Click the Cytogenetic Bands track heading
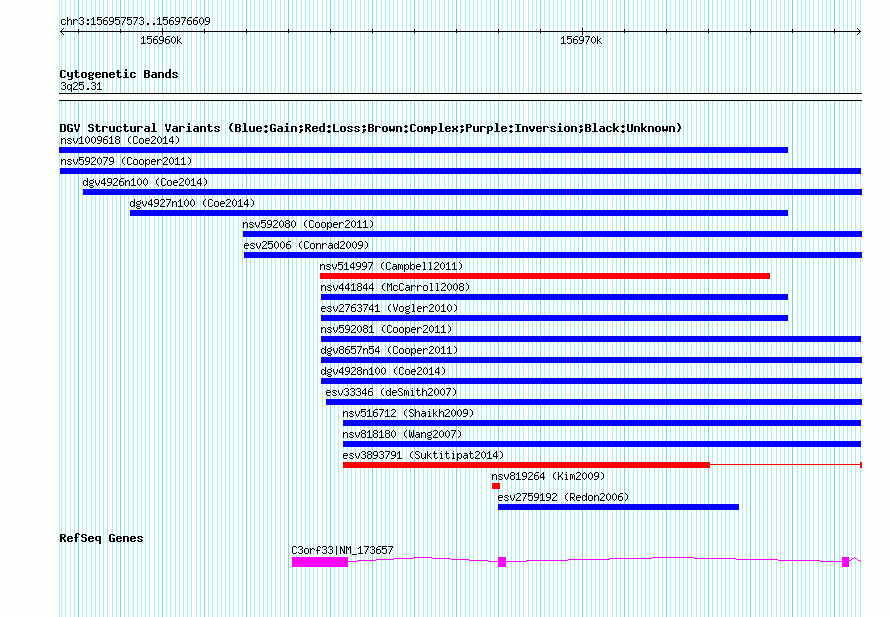890x617 pixels. [x=118, y=74]
